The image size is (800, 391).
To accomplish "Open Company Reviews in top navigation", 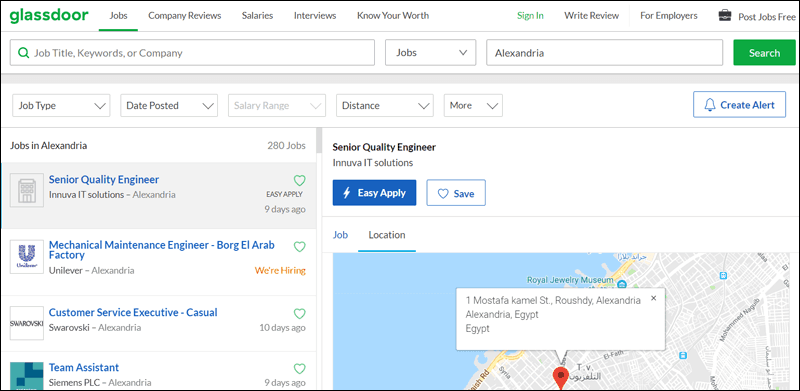I will click(x=185, y=15).
